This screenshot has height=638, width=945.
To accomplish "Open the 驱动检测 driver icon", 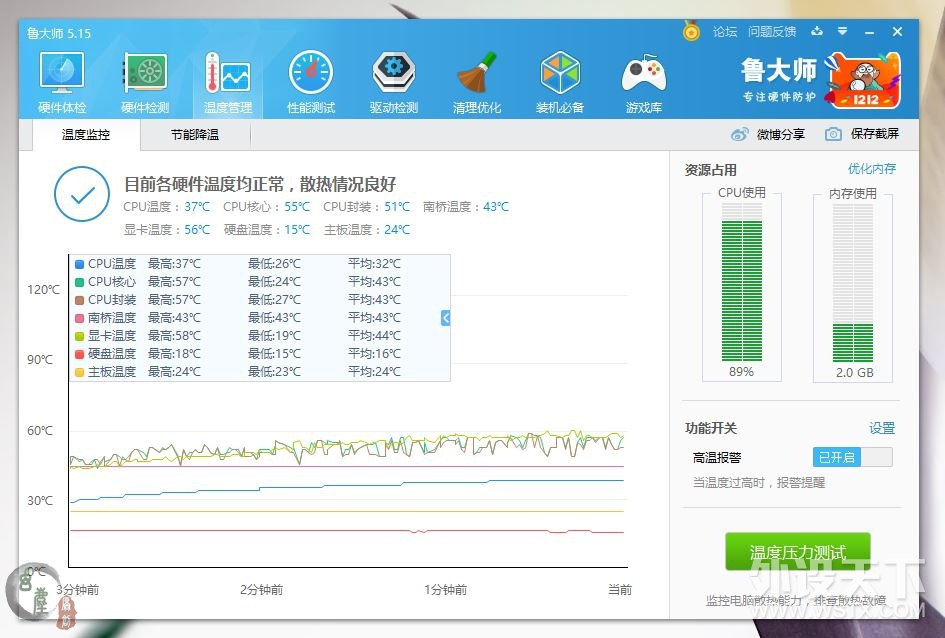I will 394,73.
